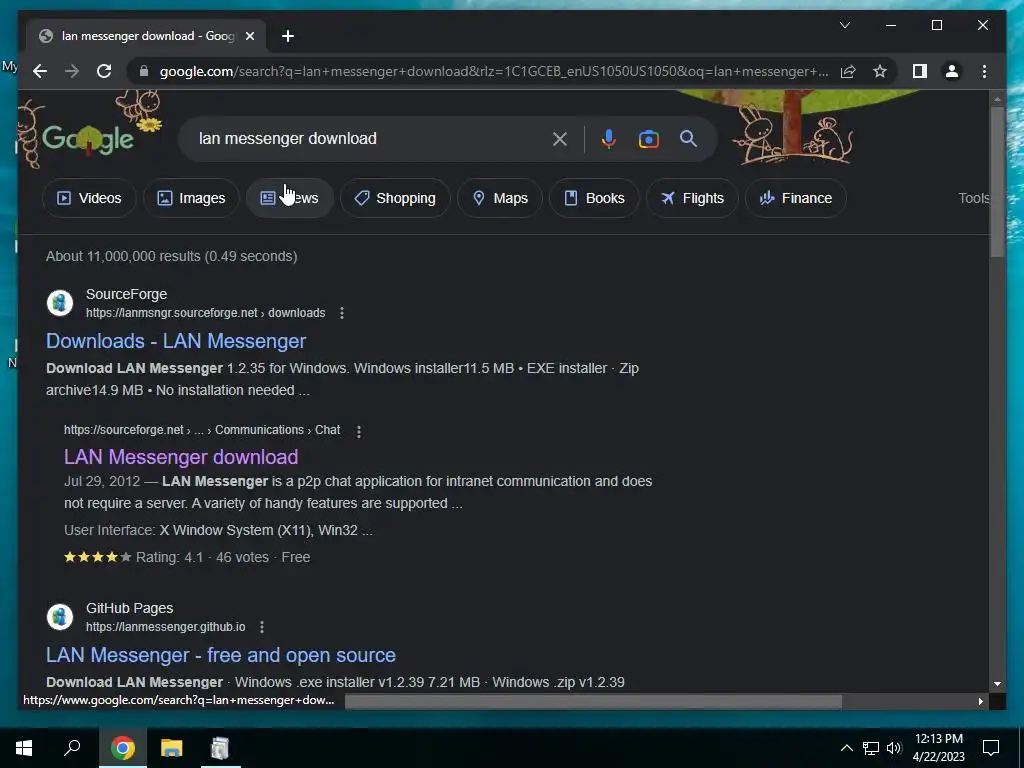
Task: Search by image with Google Lens
Action: coord(648,138)
